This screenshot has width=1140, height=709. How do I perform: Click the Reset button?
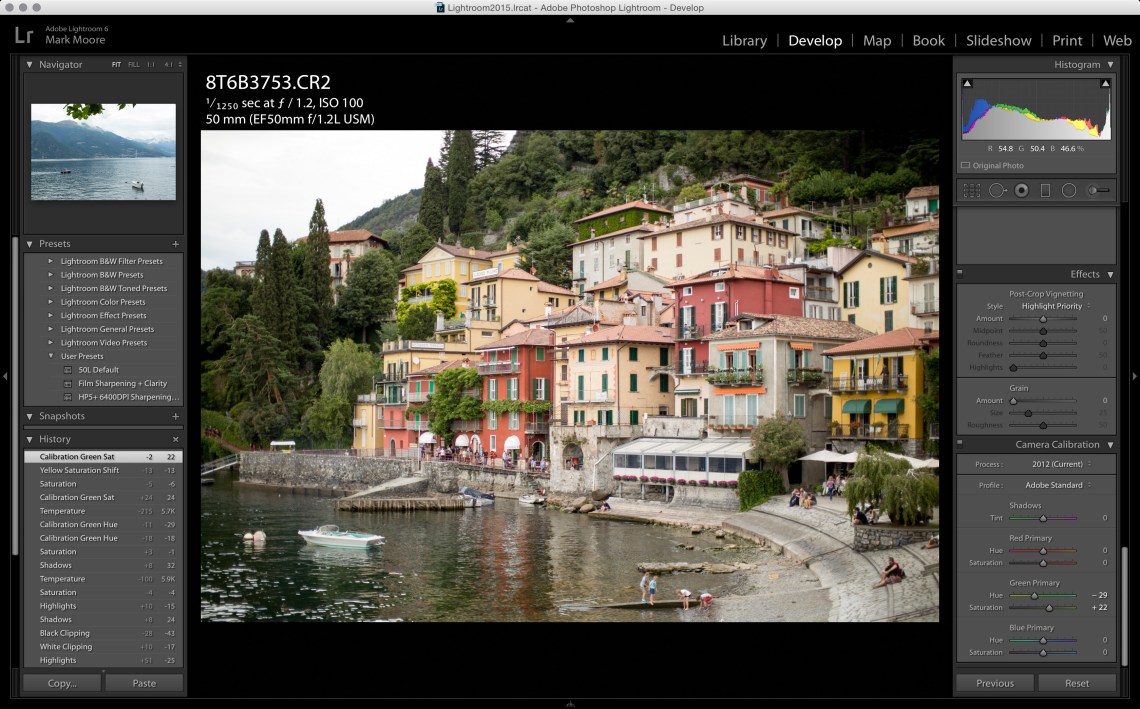(1076, 683)
